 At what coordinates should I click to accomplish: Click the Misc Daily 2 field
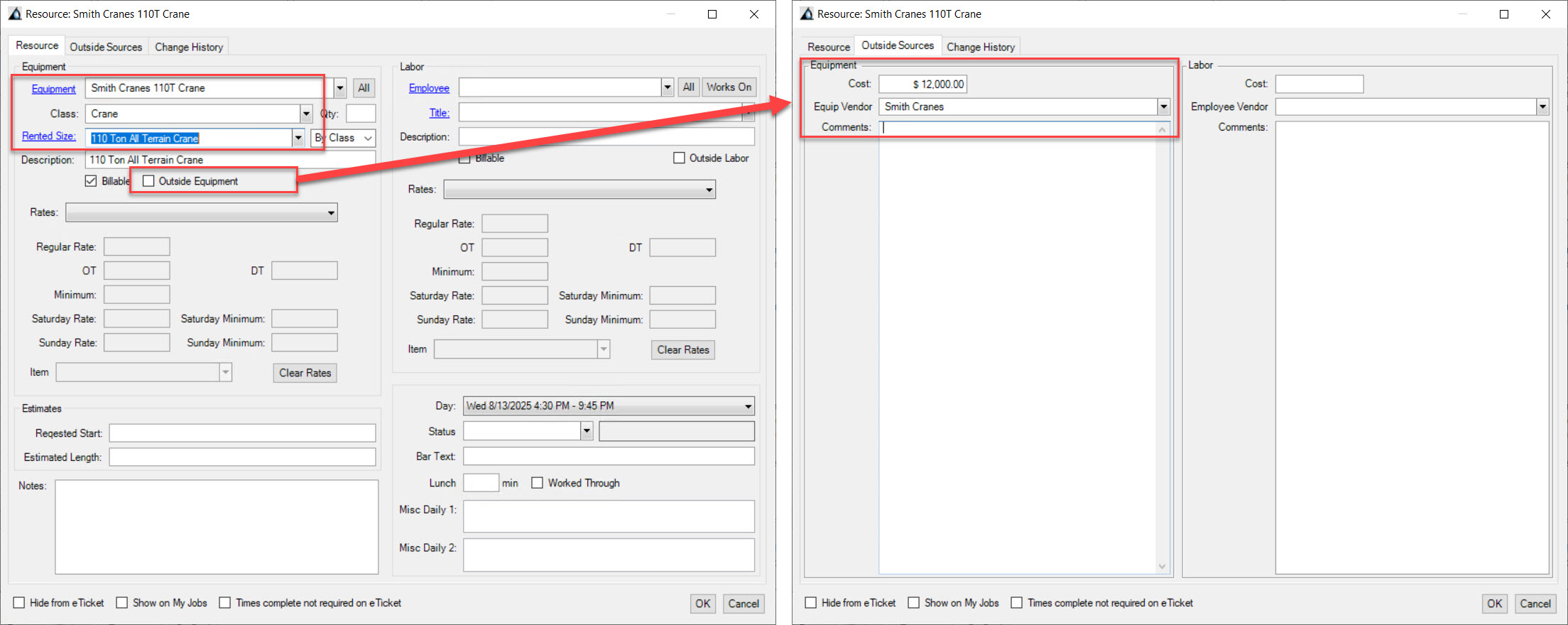pyautogui.click(x=609, y=555)
